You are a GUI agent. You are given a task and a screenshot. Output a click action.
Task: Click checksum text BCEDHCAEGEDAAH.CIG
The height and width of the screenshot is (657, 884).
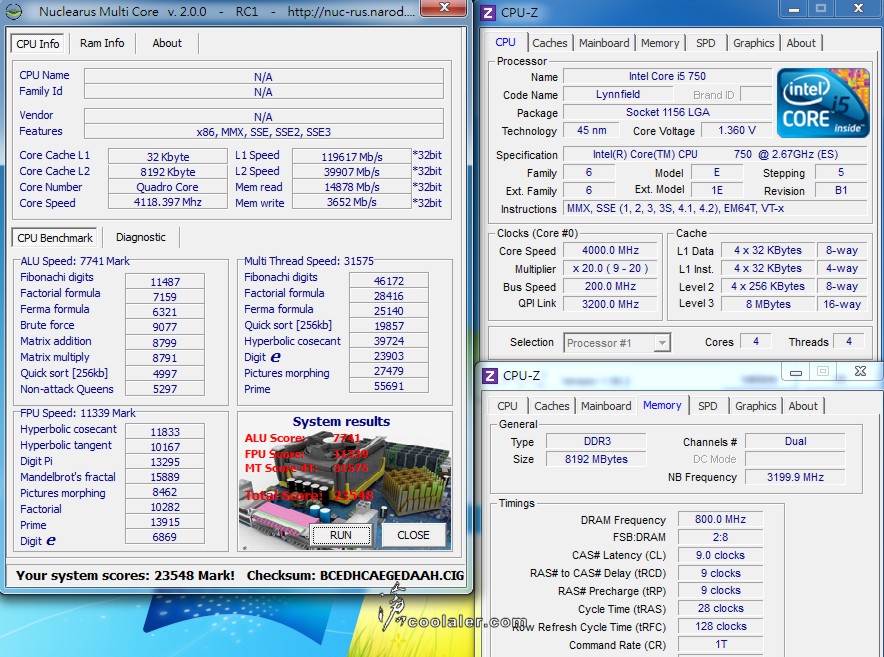coord(392,575)
